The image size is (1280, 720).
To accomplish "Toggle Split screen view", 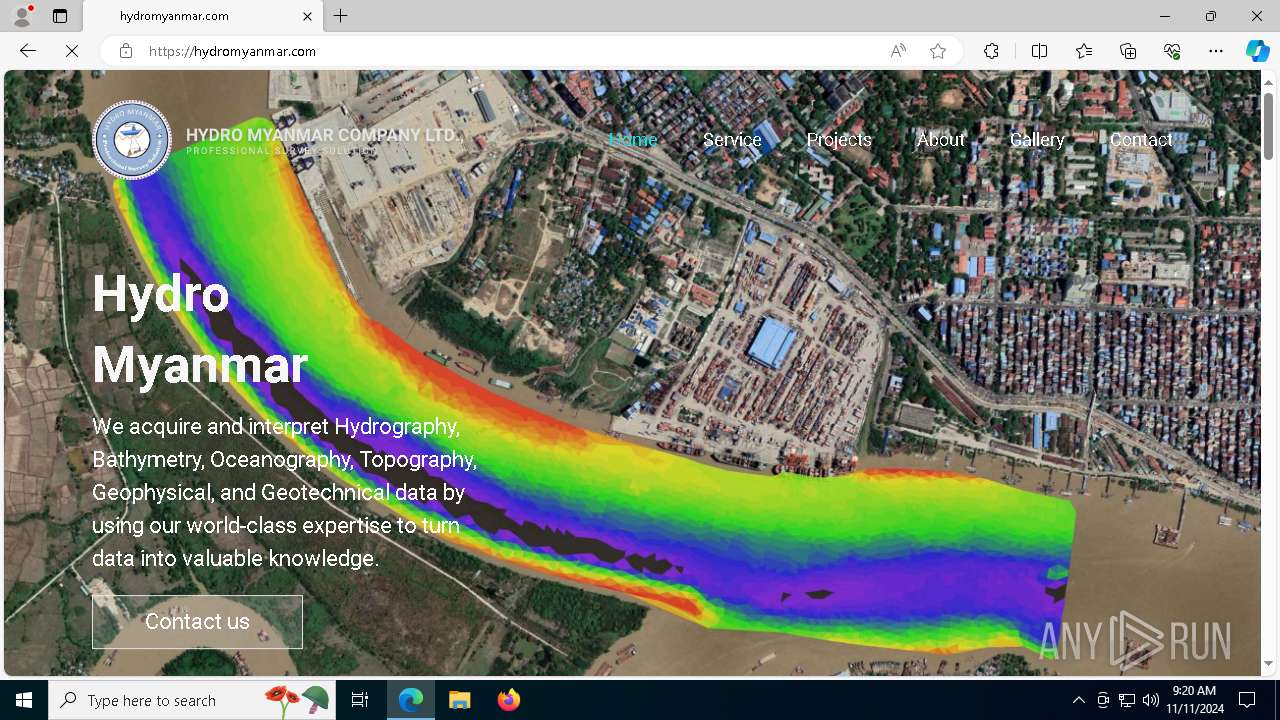I will [1039, 51].
